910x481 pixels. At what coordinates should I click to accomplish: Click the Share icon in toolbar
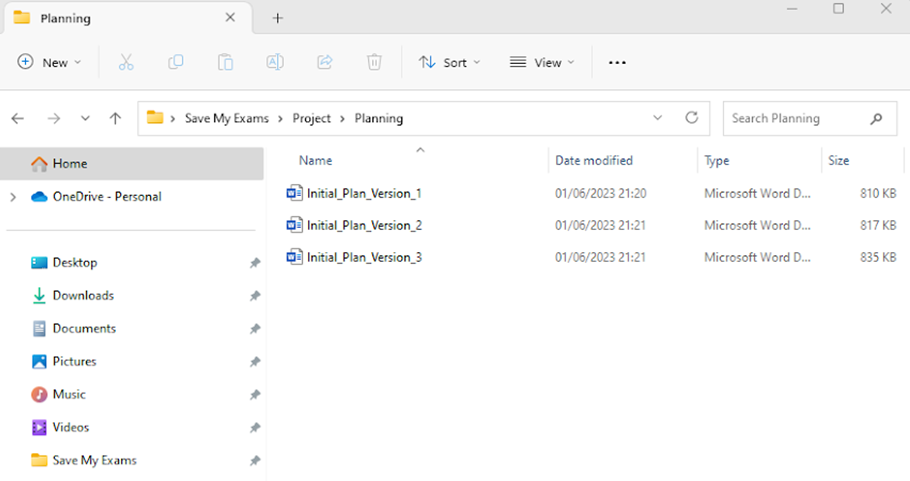pyautogui.click(x=324, y=62)
